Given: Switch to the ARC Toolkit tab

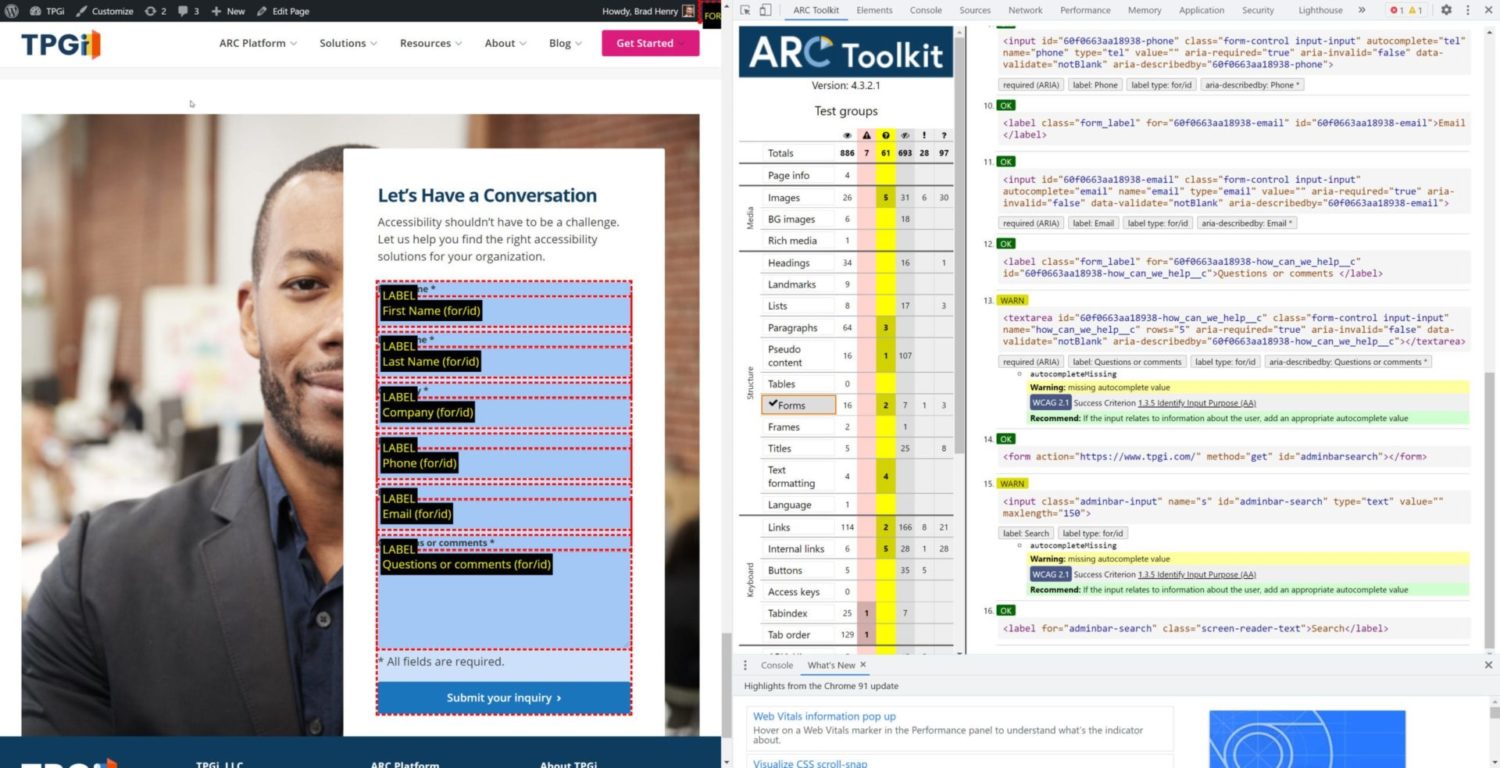Looking at the screenshot, I should 816,10.
